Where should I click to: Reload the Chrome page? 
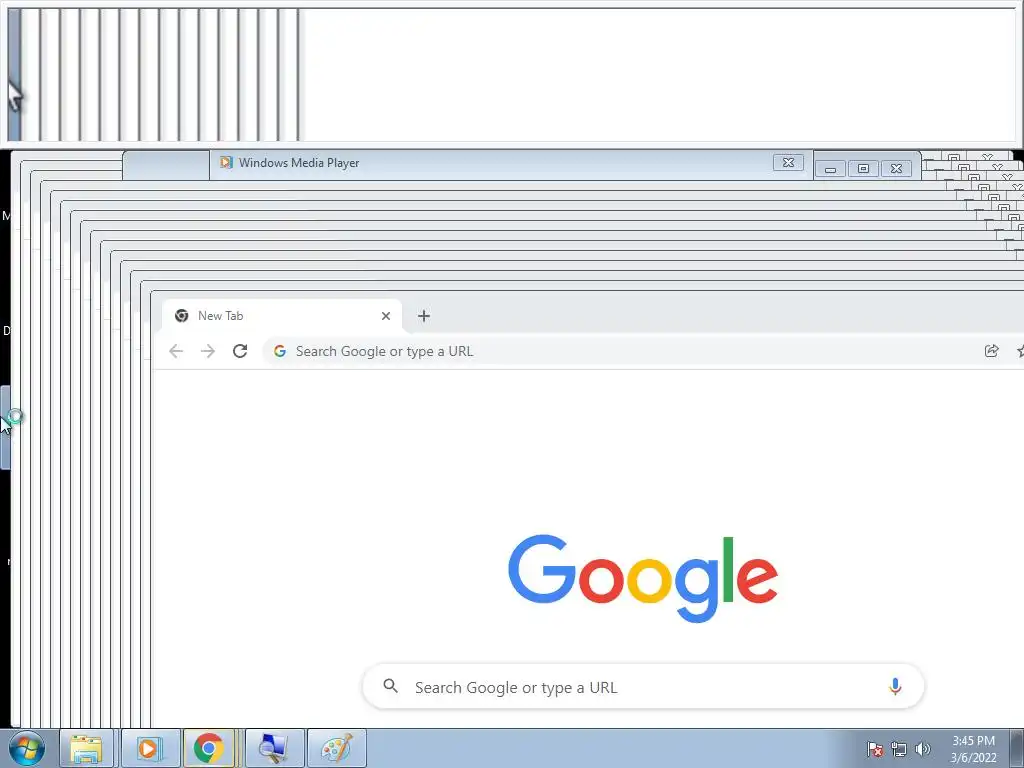240,351
